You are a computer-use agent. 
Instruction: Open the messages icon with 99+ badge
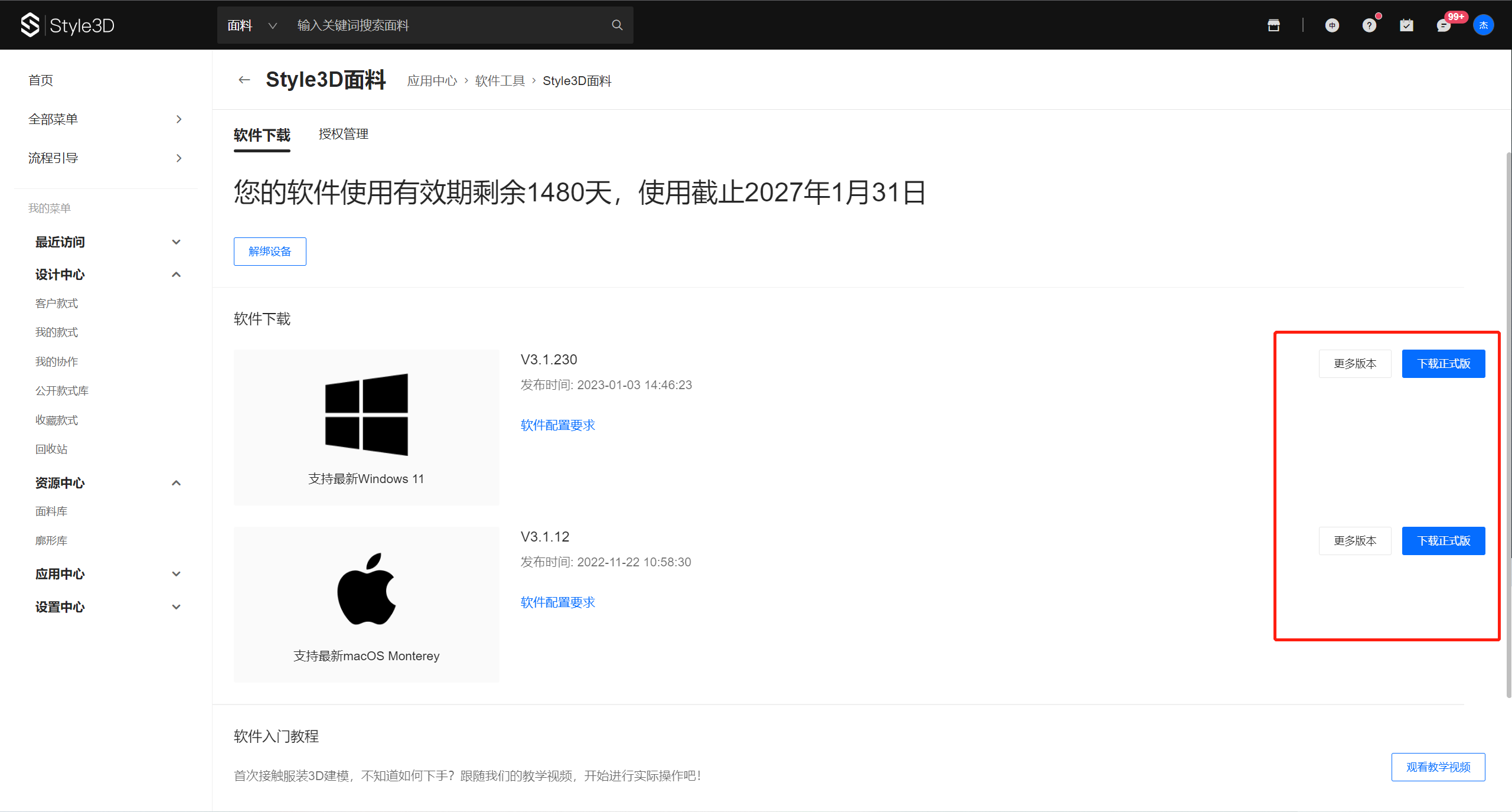(x=1444, y=25)
